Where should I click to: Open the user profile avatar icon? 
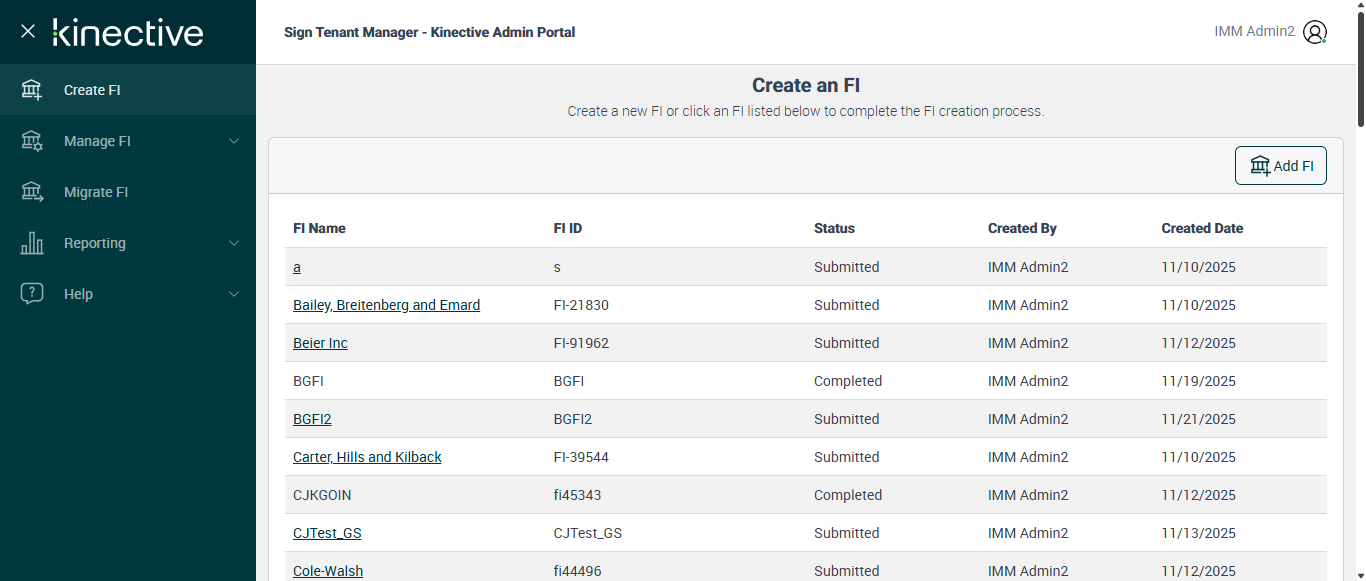point(1315,32)
